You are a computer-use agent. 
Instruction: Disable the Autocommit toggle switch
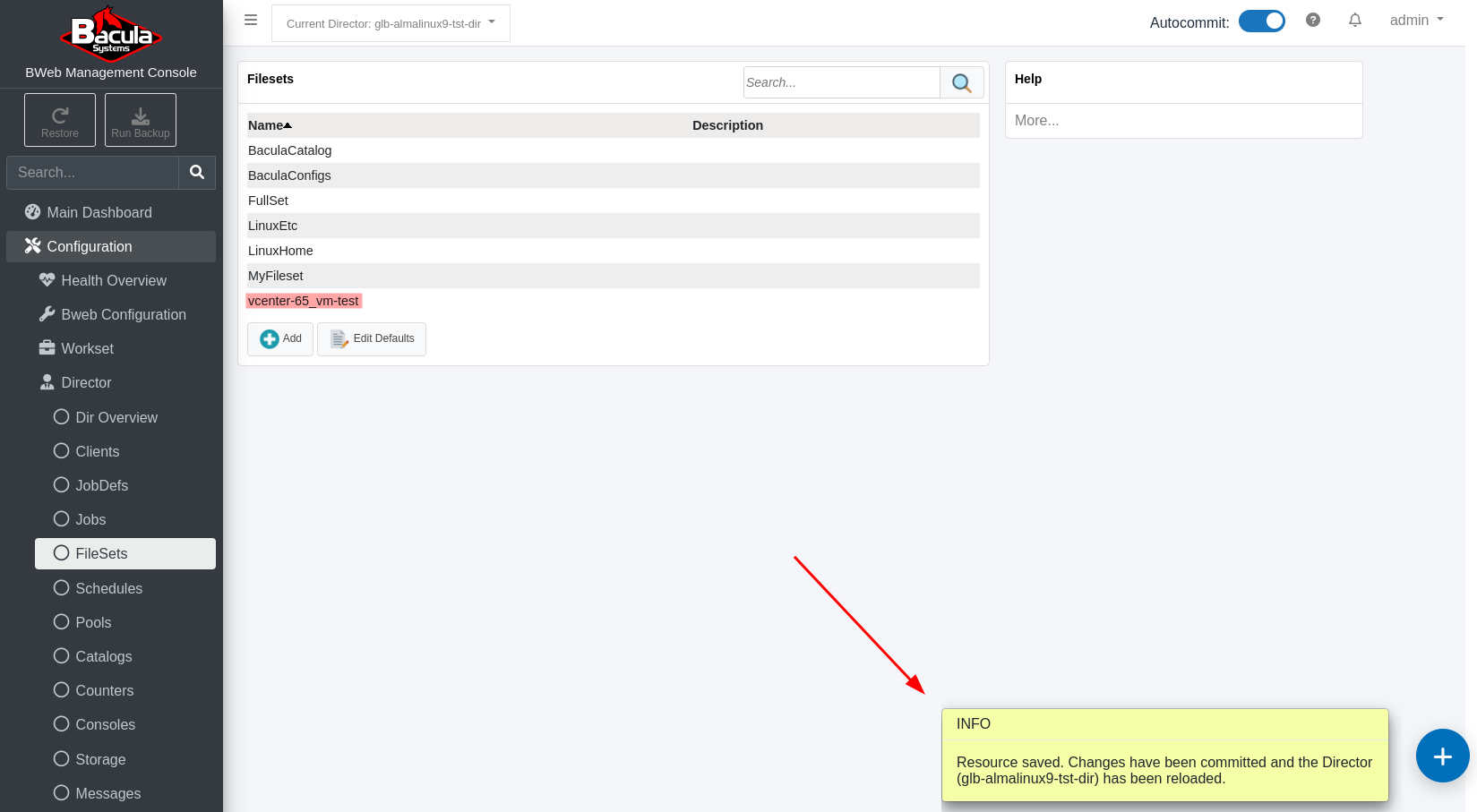[x=1261, y=21]
